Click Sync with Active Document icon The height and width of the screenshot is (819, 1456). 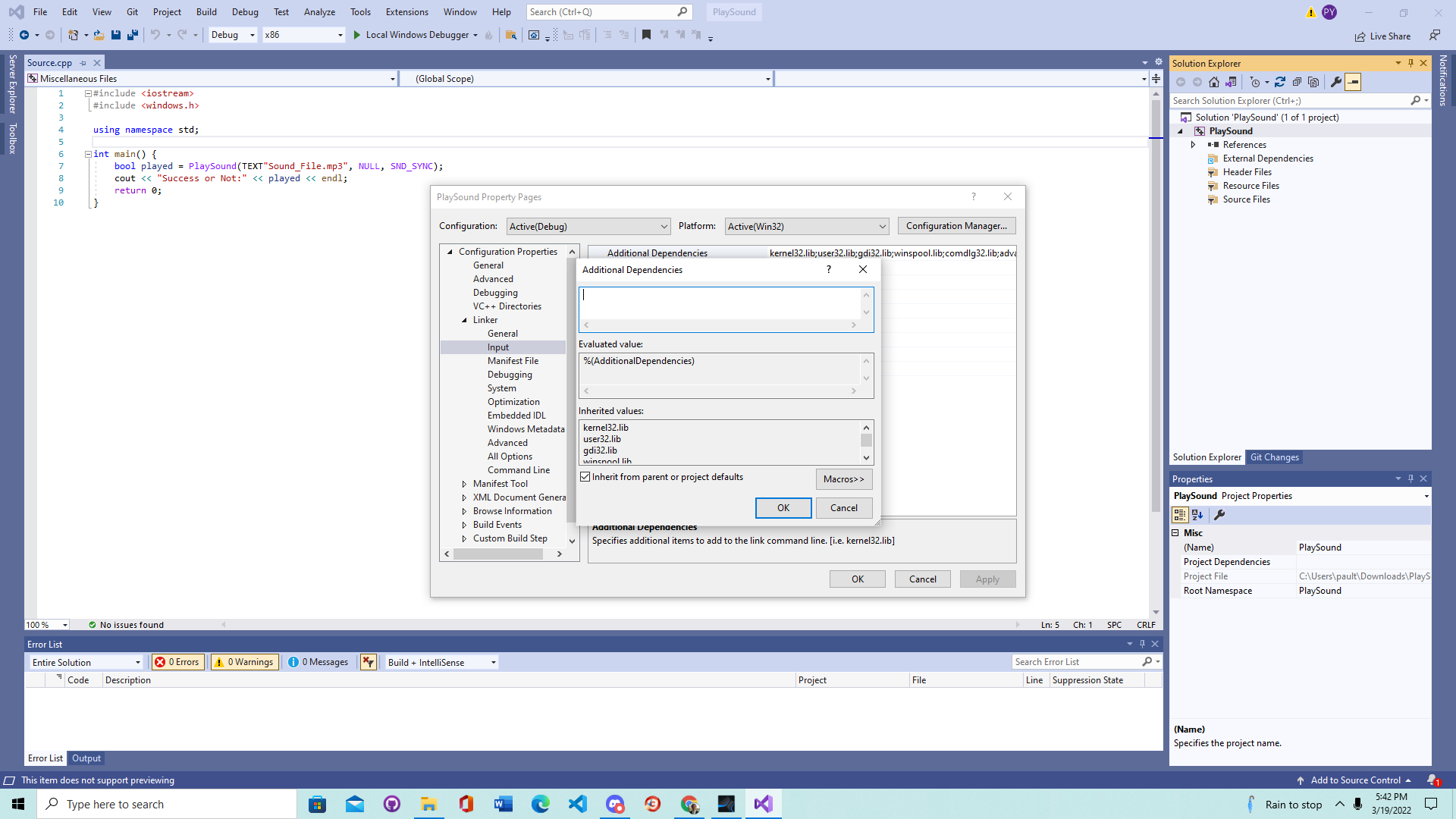(1280, 82)
